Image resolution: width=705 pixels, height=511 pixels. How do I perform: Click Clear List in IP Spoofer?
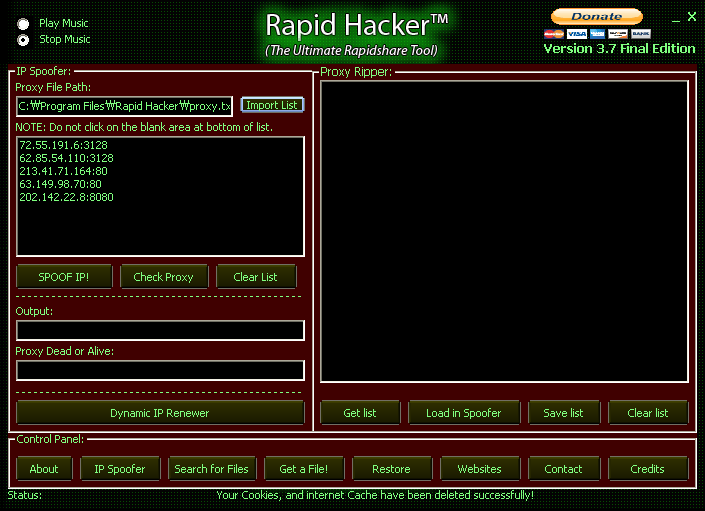point(256,277)
